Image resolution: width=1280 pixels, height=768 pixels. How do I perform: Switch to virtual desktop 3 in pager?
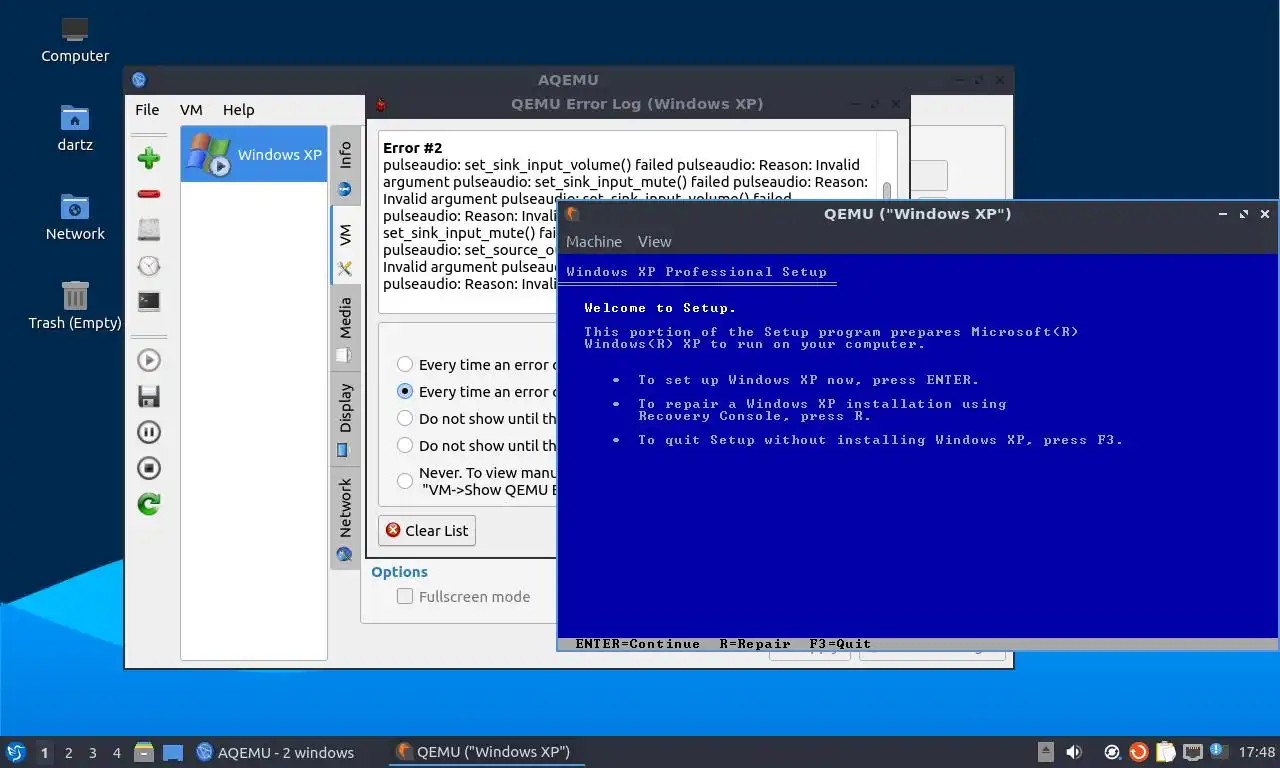[x=92, y=753]
